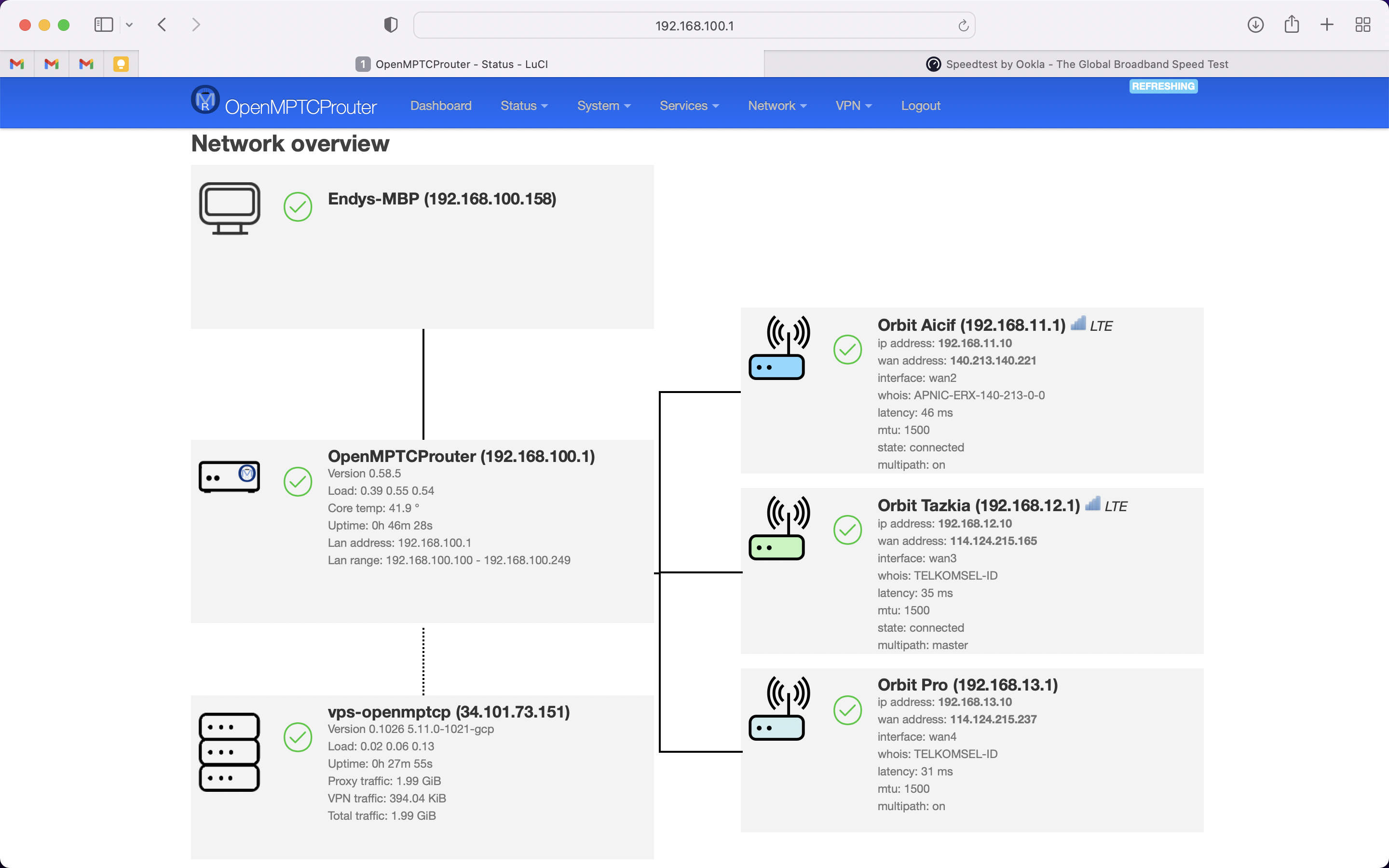This screenshot has width=1389, height=868.
Task: Click the OpenMPTCProuter brand name link
Action: (301, 107)
